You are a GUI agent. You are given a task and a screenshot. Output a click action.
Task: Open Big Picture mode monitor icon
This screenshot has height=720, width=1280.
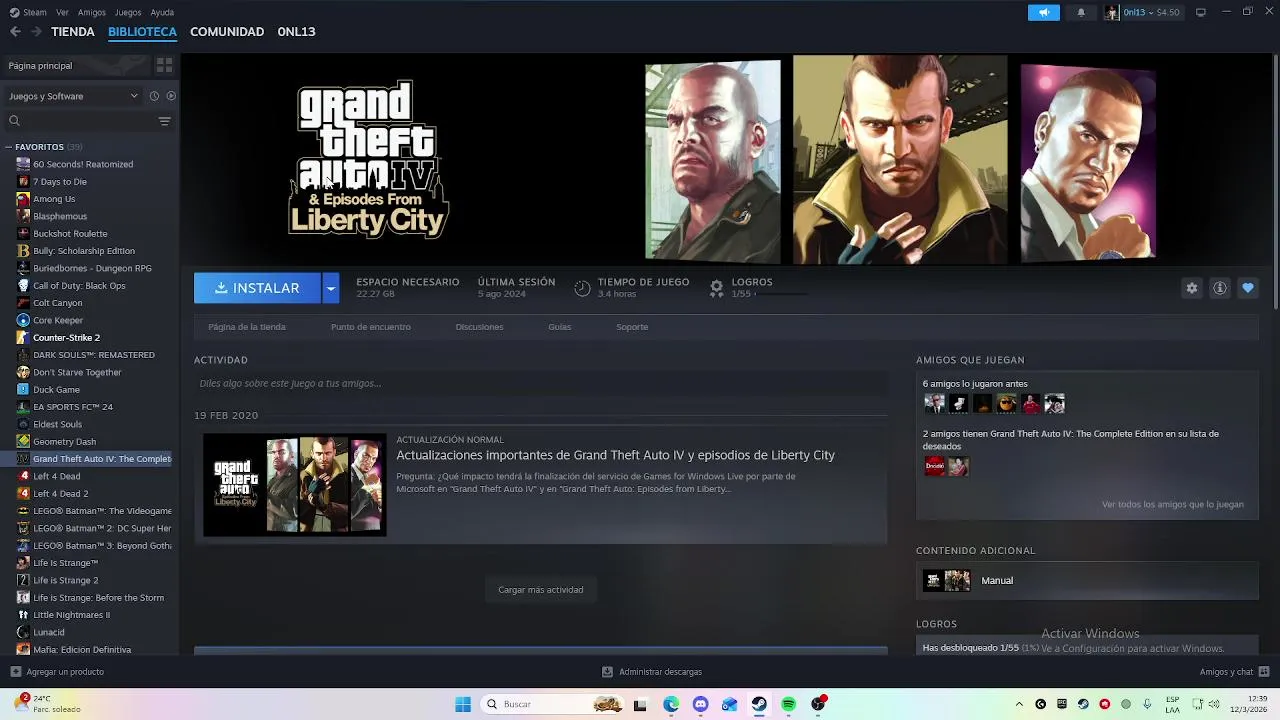[1201, 12]
